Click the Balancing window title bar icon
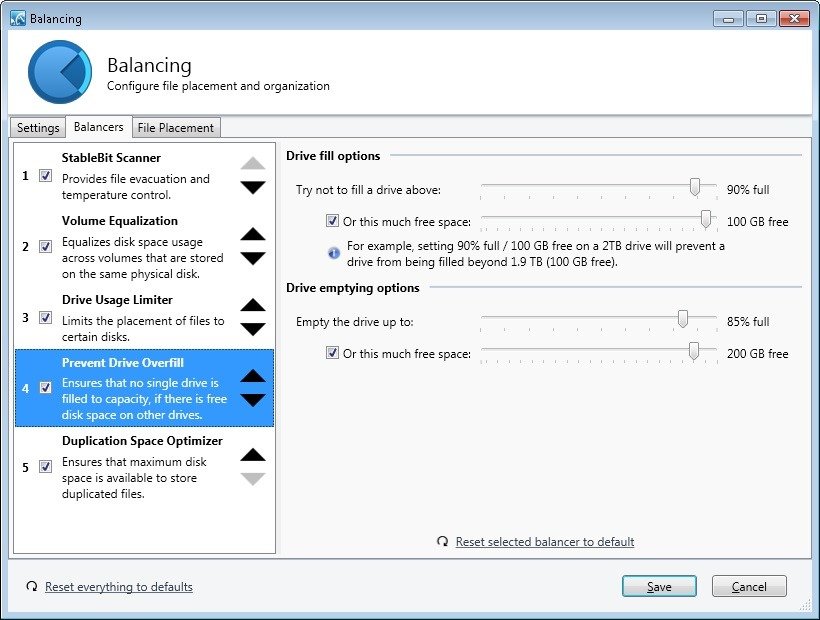This screenshot has width=820, height=620. (18, 18)
